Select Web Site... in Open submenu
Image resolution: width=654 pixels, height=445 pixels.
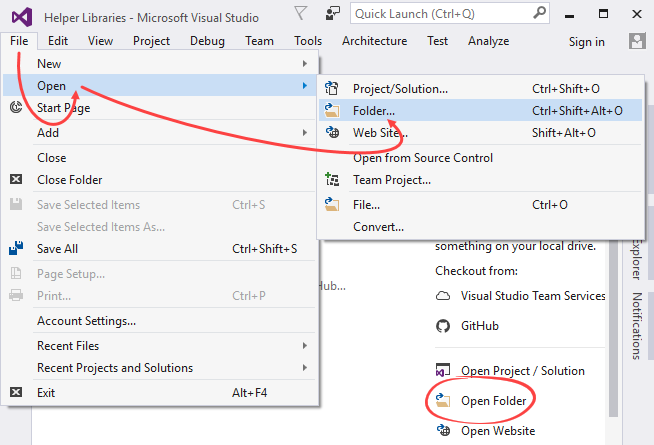(x=480, y=133)
